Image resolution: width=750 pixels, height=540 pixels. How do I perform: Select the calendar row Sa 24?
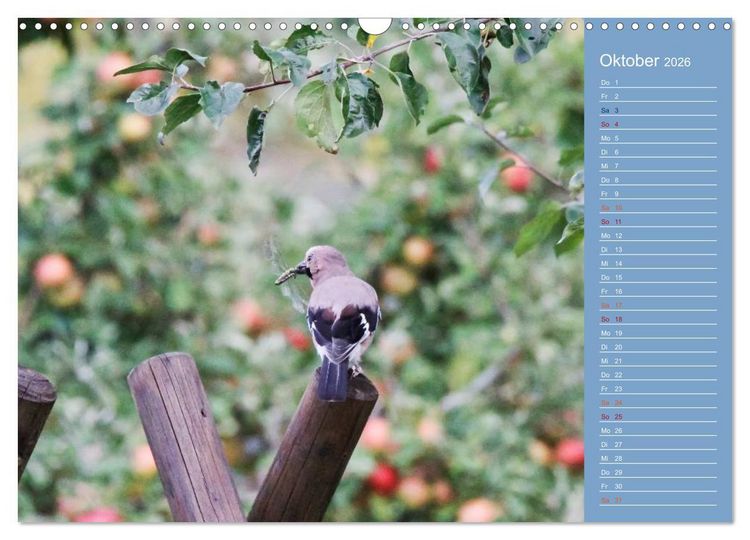click(658, 403)
